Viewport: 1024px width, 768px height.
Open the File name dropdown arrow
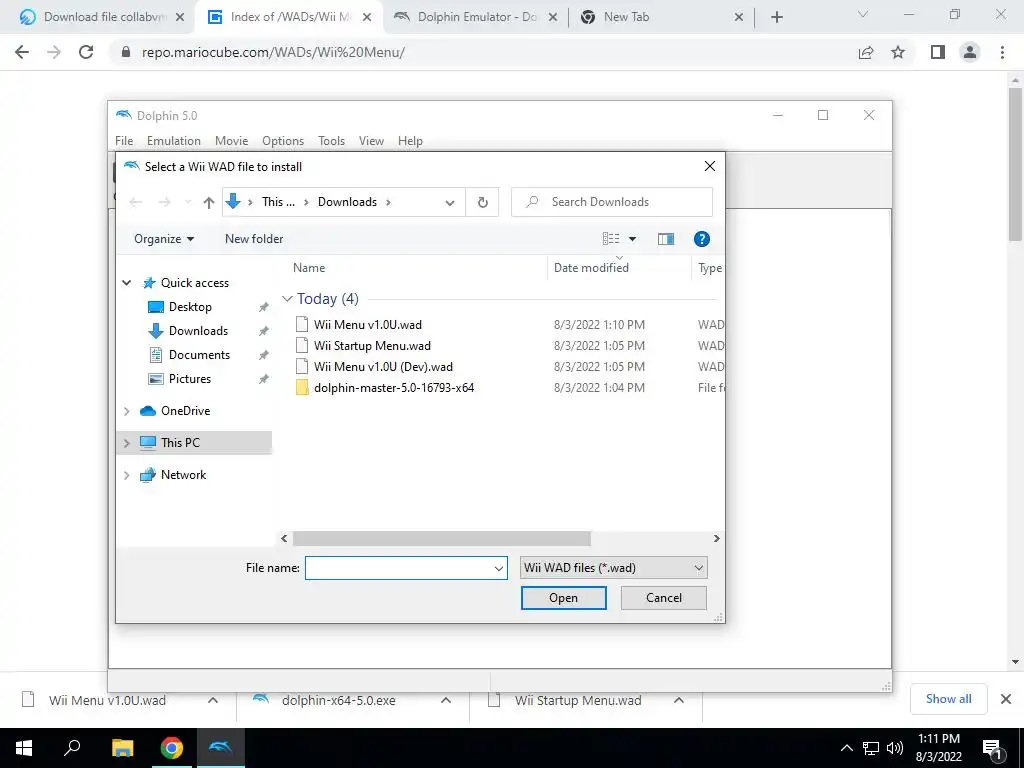point(499,568)
